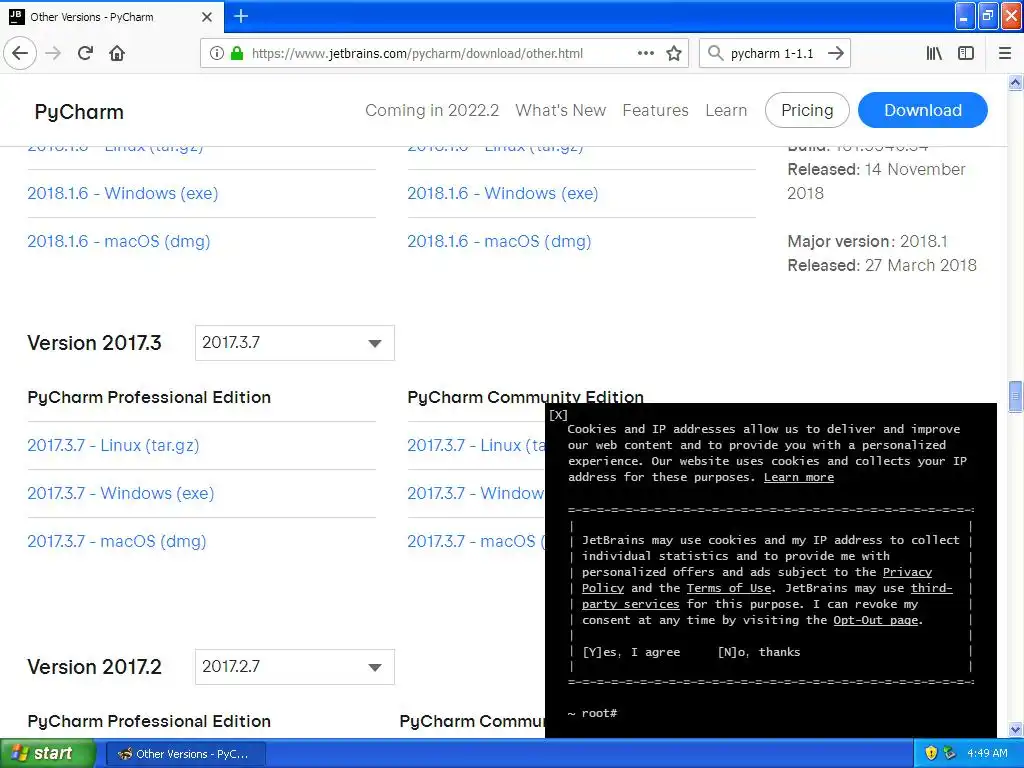Image resolution: width=1024 pixels, height=768 pixels.
Task: Click the blue Download button
Action: pos(923,110)
